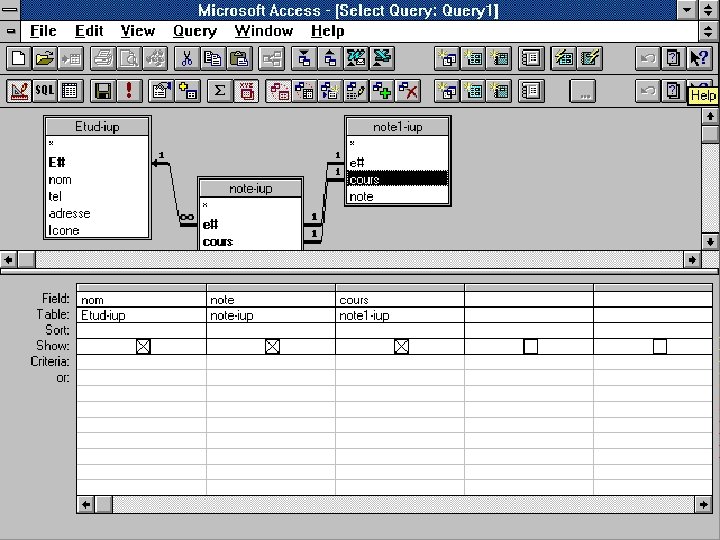The width and height of the screenshot is (720, 540).
Task: Click the AutoForm lightning icon
Action: pyautogui.click(x=563, y=58)
